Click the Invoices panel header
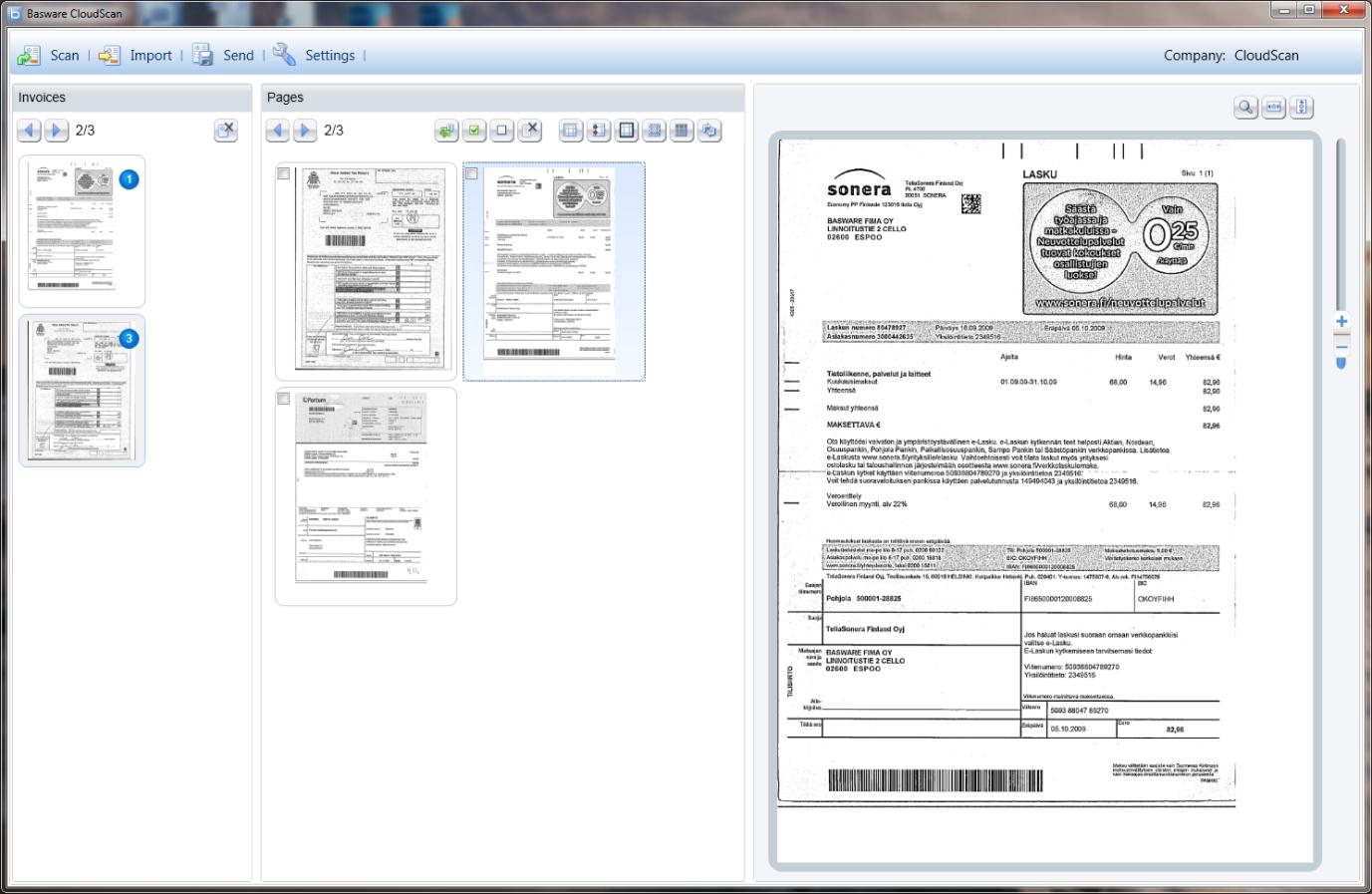 pos(132,98)
